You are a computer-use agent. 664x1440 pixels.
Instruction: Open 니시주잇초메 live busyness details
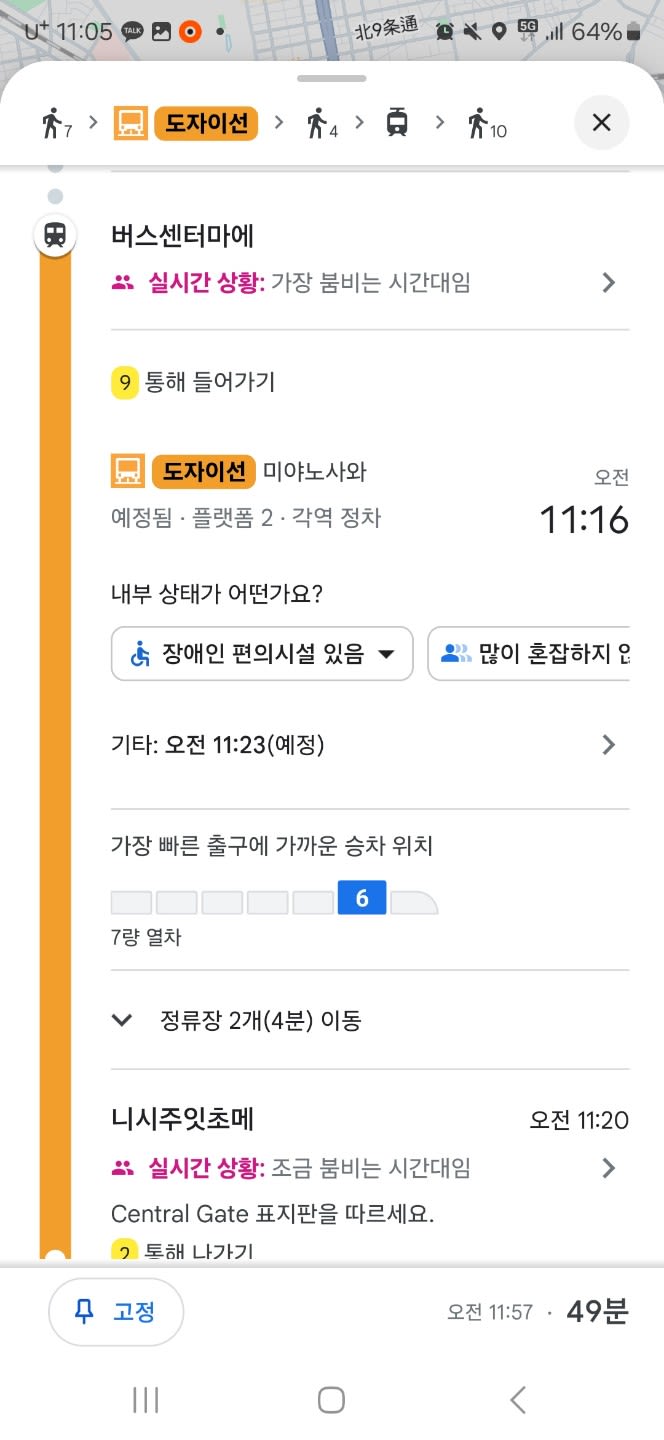370,1168
